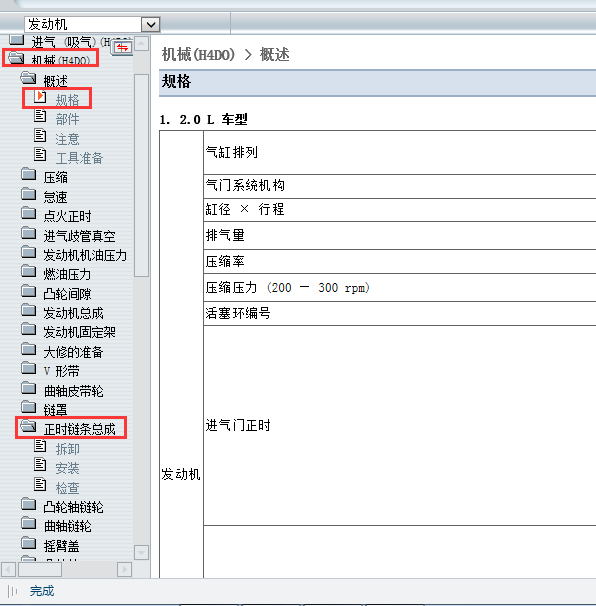Click the 机械(H4DO) breadcrumb link
596x606 pixels.
click(198, 55)
